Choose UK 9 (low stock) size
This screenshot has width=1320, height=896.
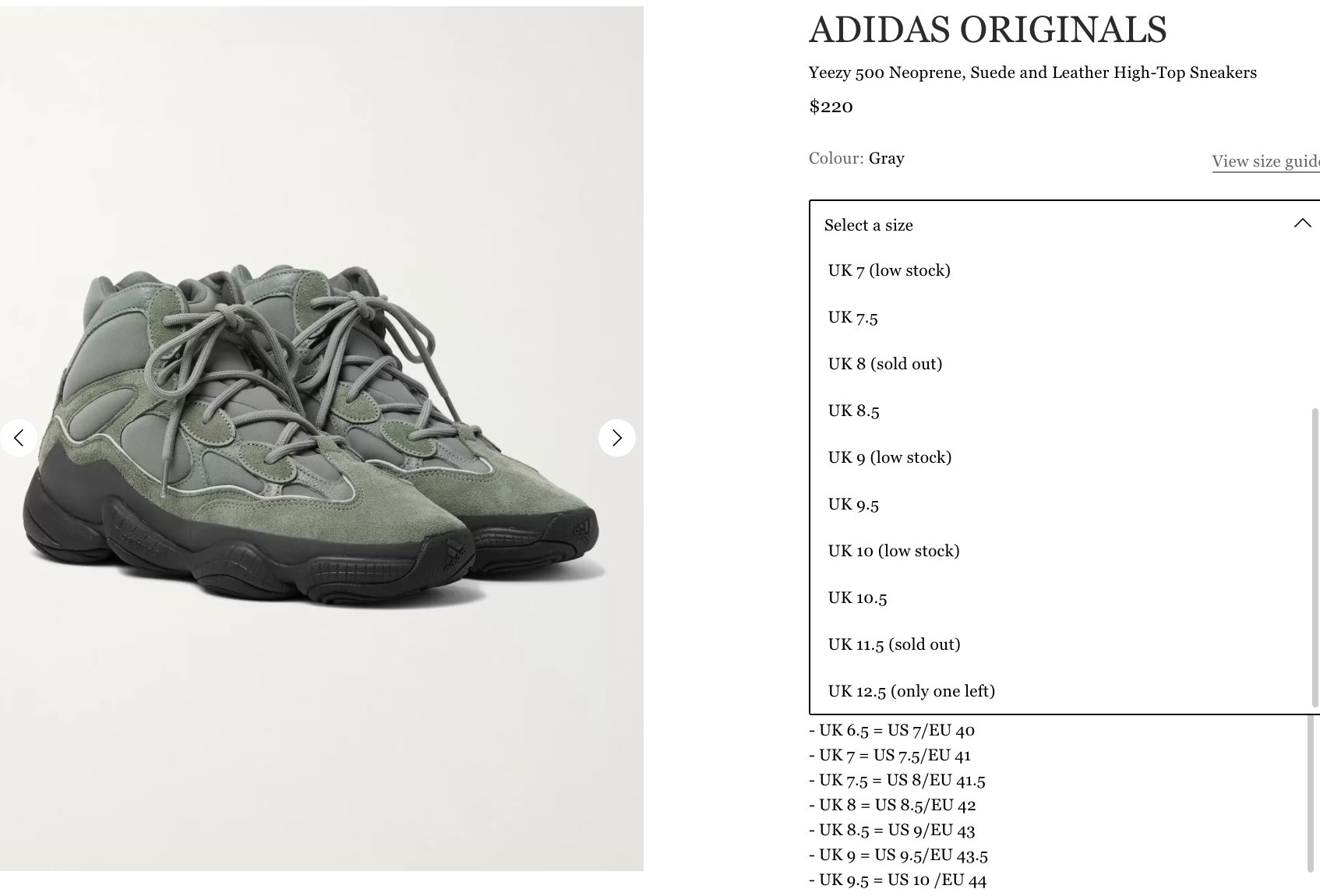(x=1061, y=457)
